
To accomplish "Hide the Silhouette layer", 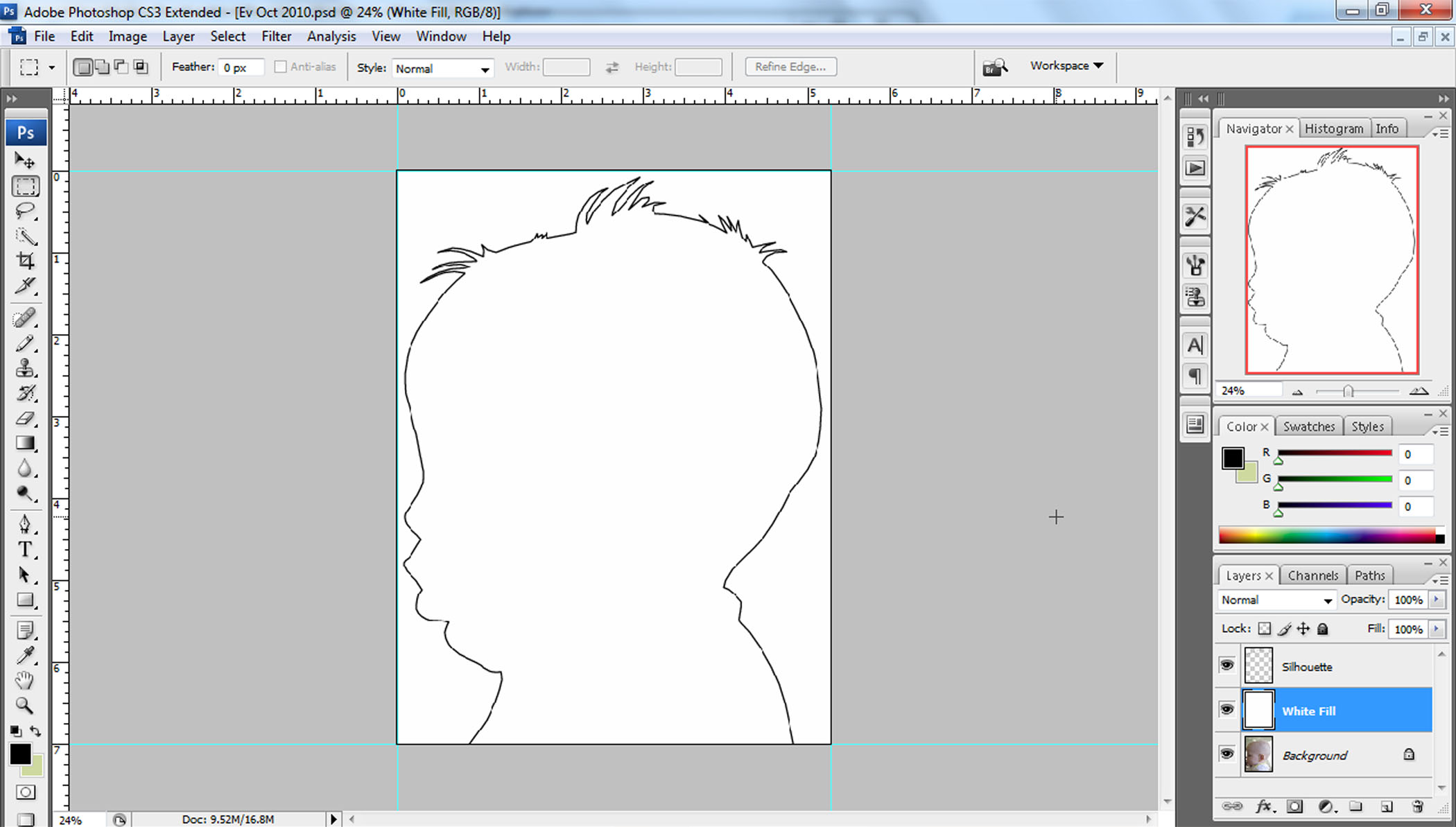I will (1227, 665).
